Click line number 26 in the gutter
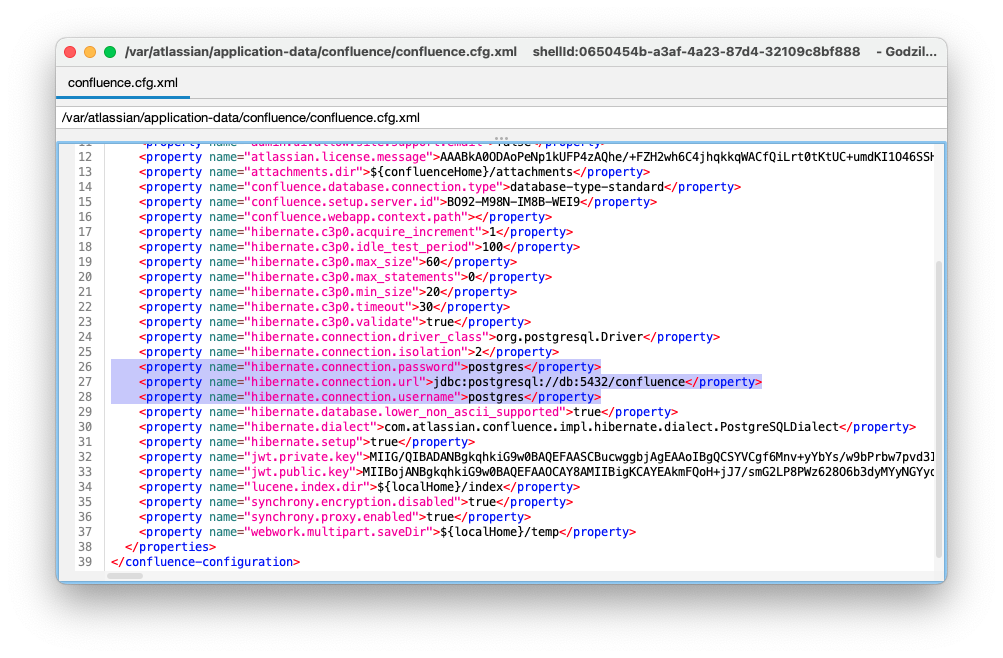This screenshot has width=1003, height=658. 85,367
